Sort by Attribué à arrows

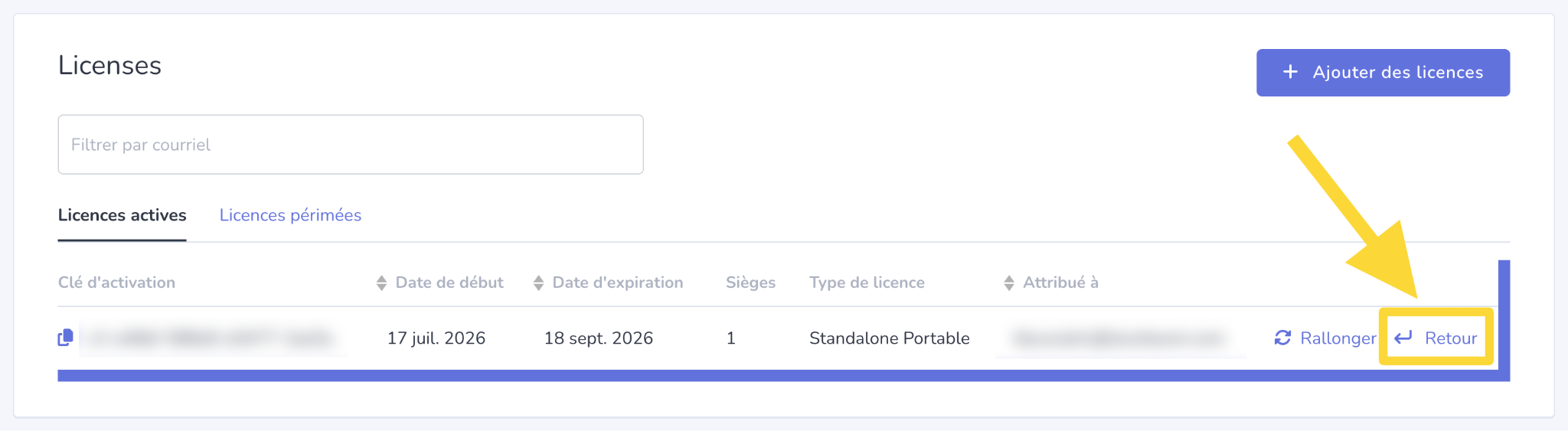pyautogui.click(x=1009, y=283)
